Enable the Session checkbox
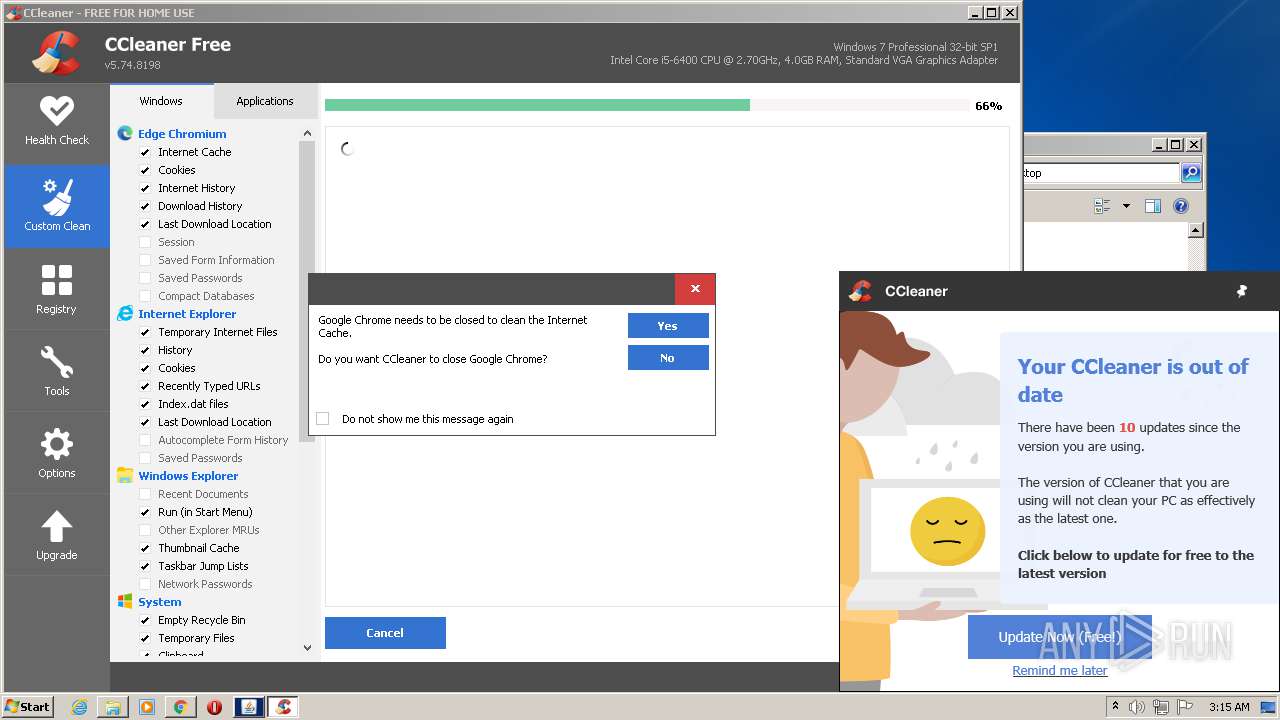 [145, 242]
